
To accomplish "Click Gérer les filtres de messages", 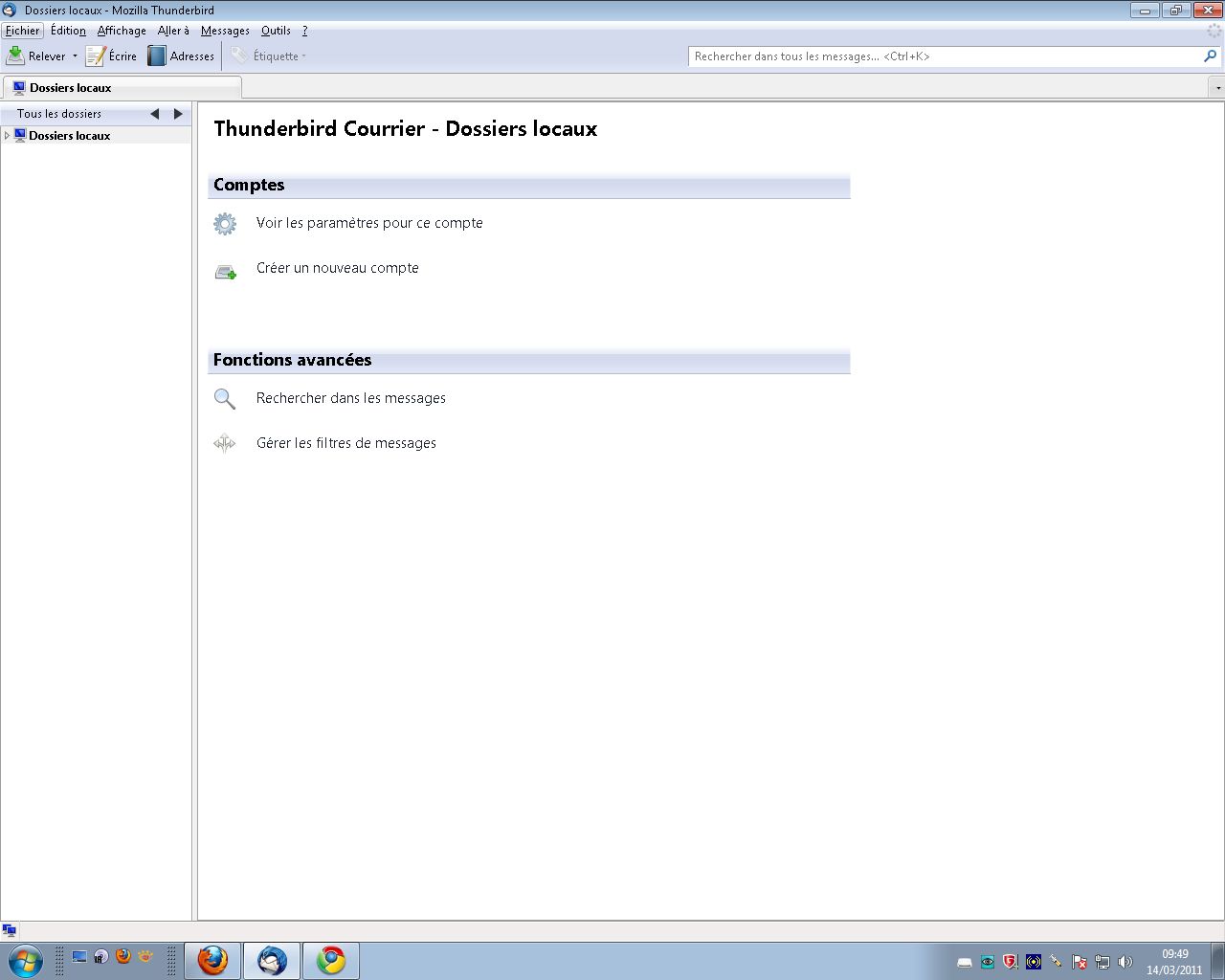I will tap(345, 443).
